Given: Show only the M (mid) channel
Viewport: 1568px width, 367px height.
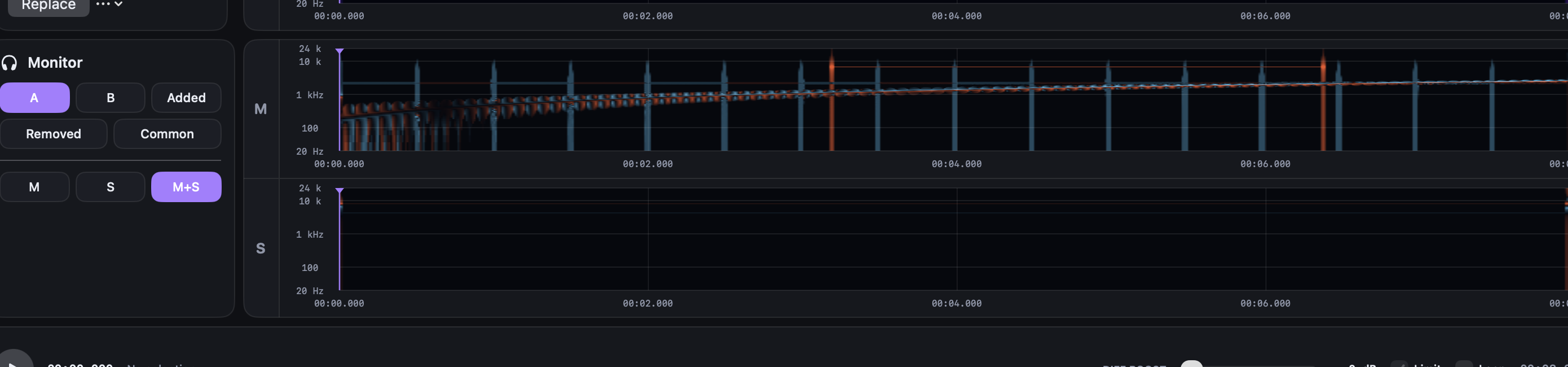Looking at the screenshot, I should [35, 186].
